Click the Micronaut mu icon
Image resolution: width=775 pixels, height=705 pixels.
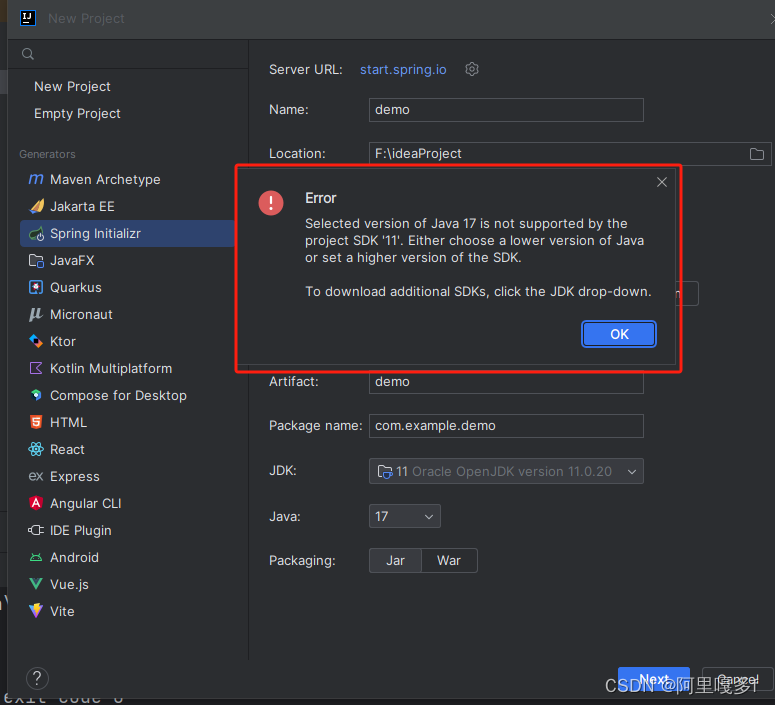tap(36, 314)
